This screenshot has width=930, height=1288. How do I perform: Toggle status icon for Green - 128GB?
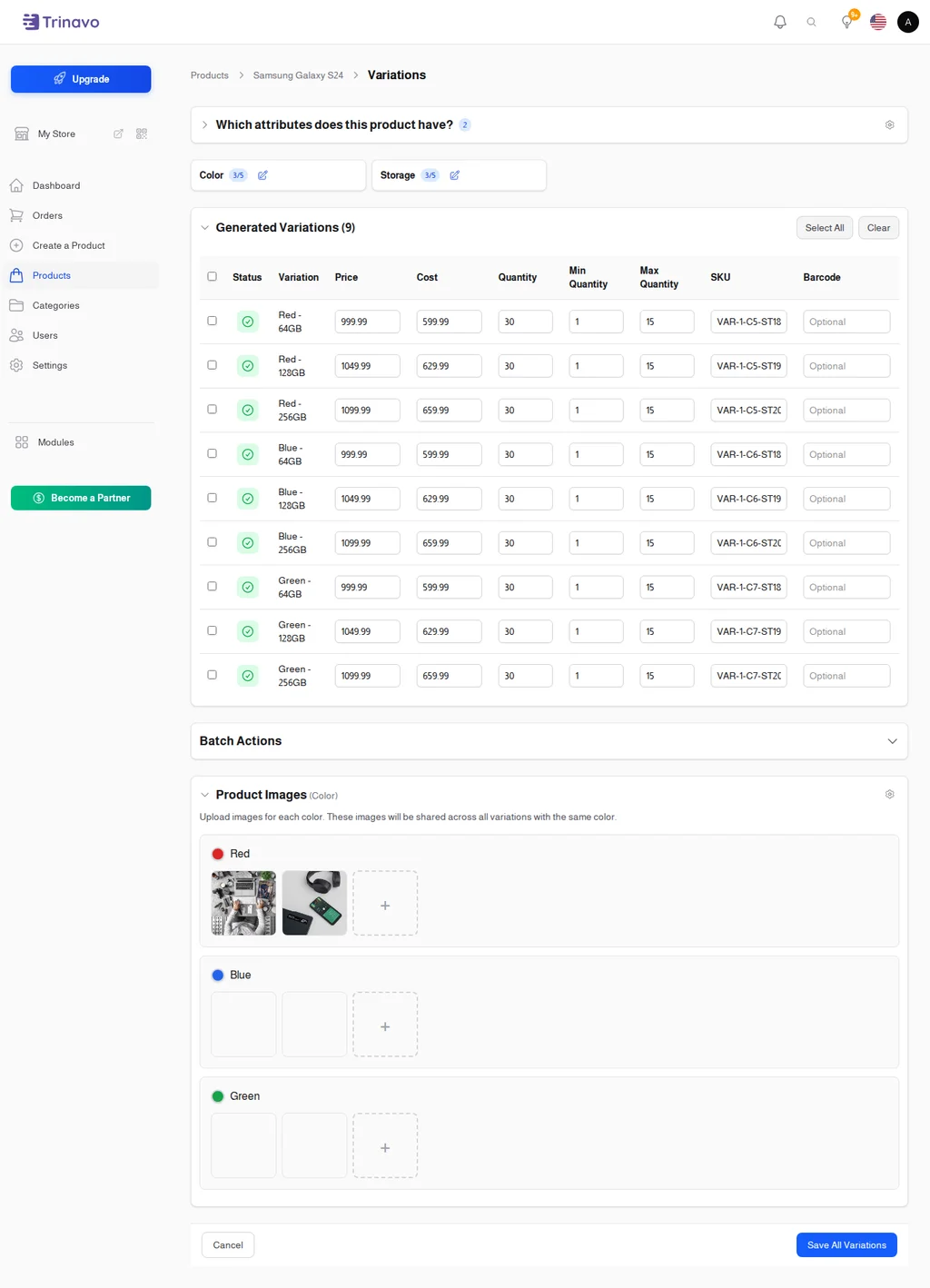pos(247,631)
